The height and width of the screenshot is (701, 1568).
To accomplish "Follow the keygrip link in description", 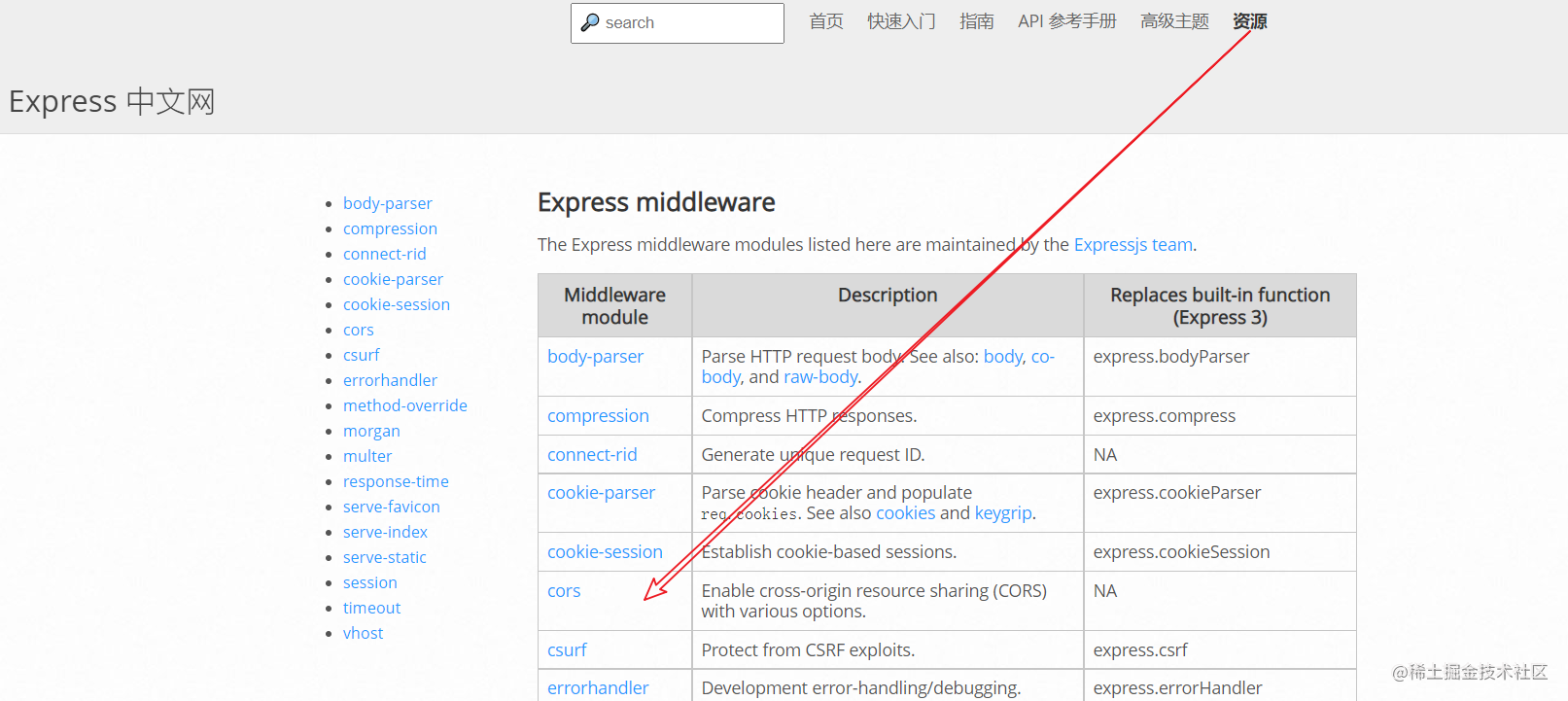I will (x=1003, y=513).
